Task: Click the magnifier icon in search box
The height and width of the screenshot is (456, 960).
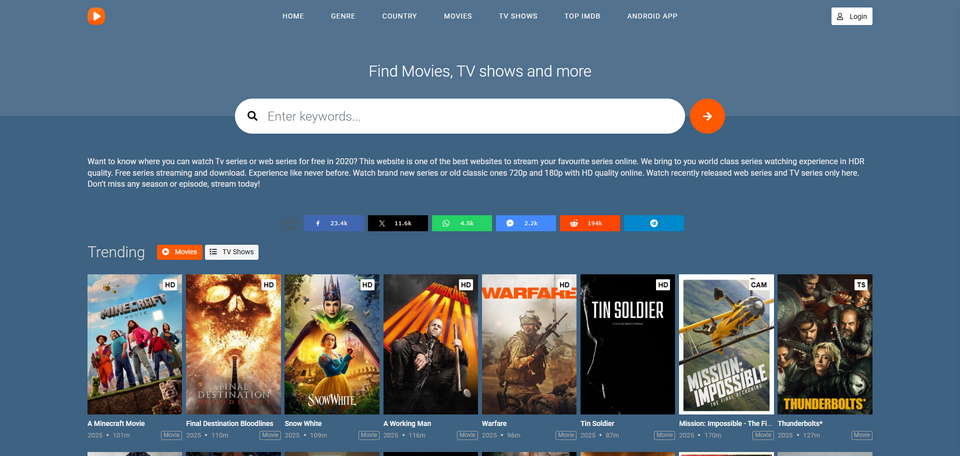Action: (252, 116)
